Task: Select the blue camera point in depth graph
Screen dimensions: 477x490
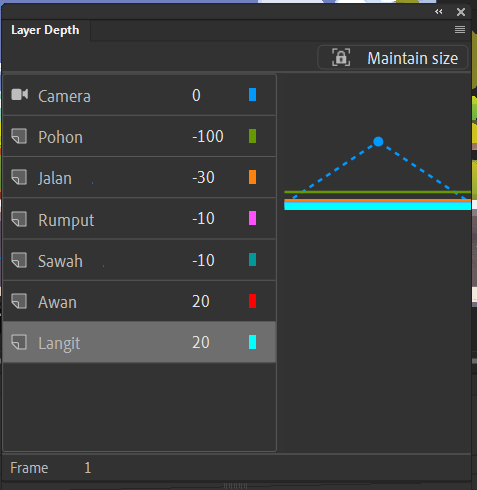Action: tap(378, 142)
